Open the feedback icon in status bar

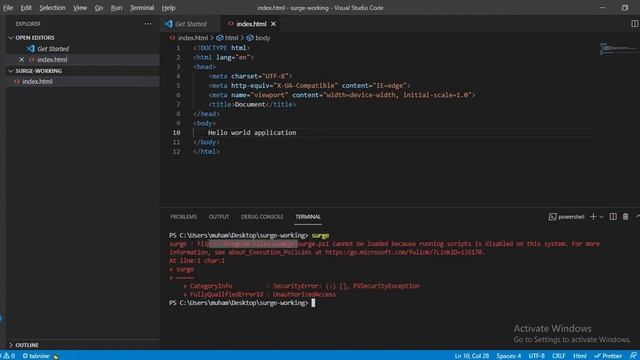633,356
